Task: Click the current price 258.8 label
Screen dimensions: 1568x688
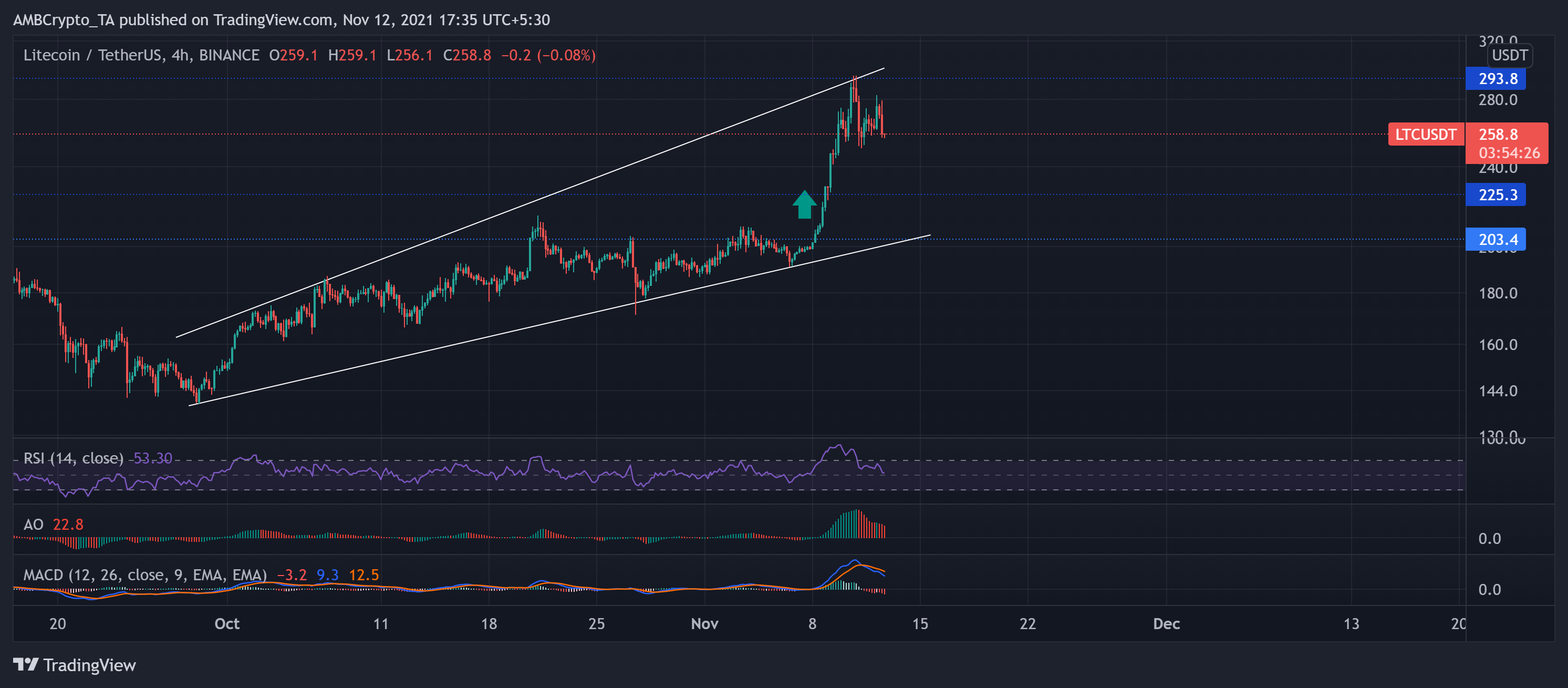Action: pos(1498,134)
